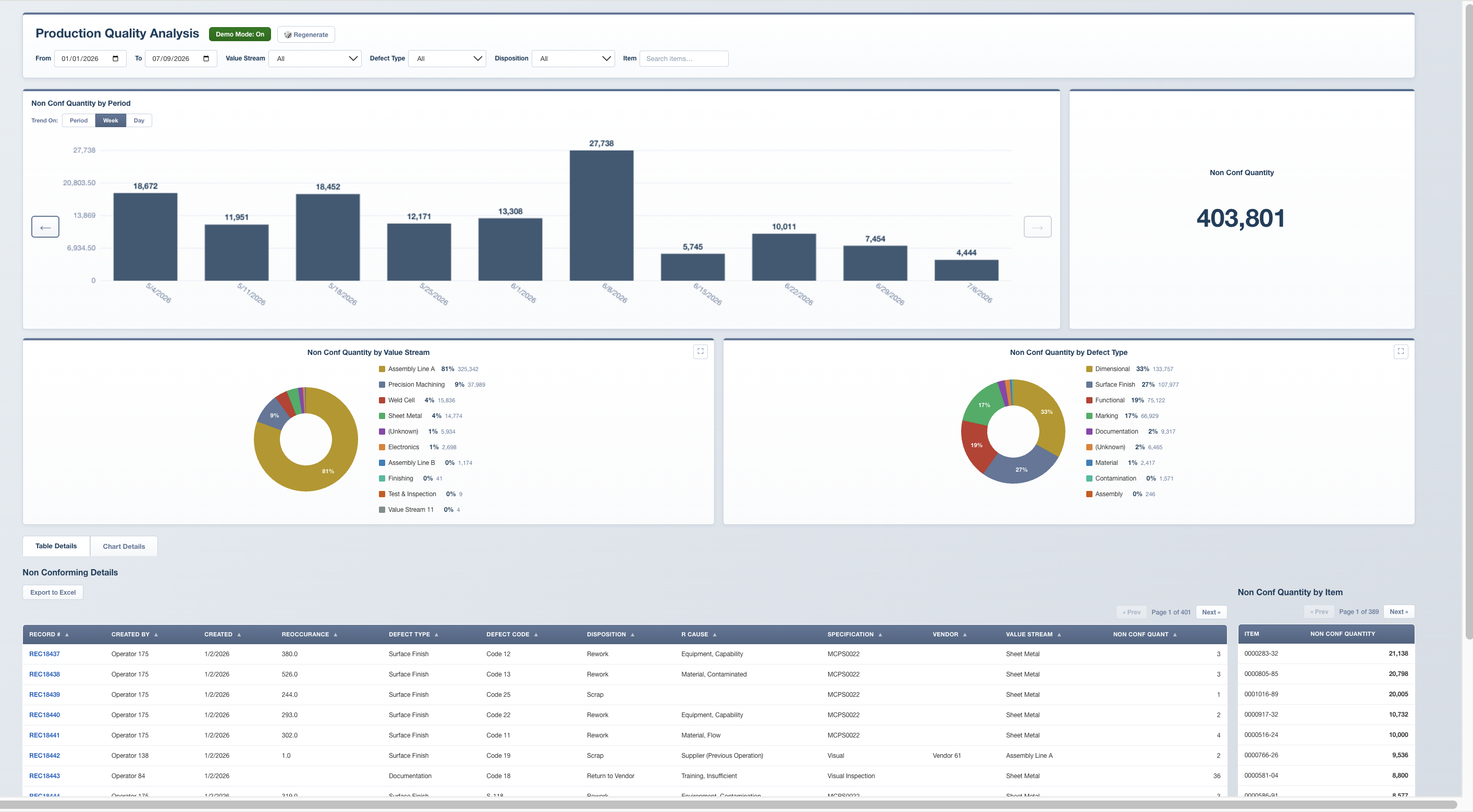
Task: Click item 0000805-85 row
Action: [1326, 673]
